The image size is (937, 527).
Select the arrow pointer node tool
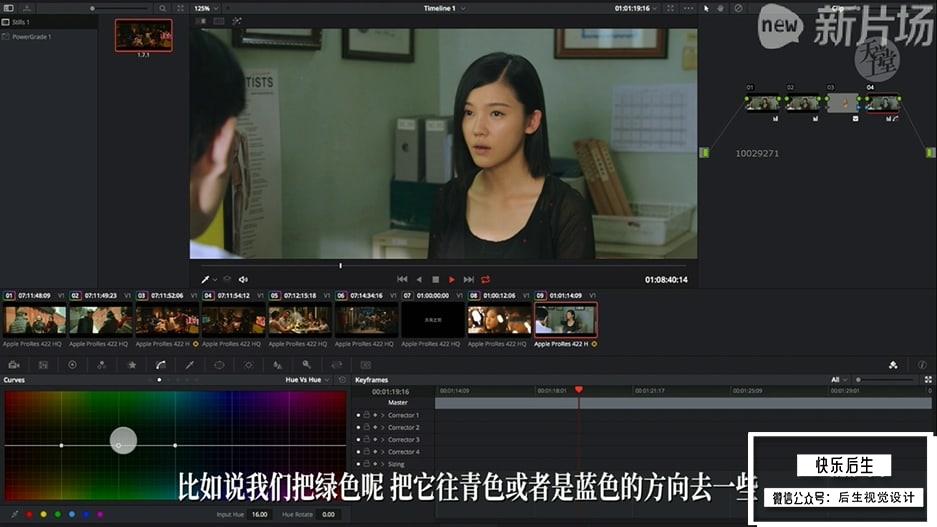coord(706,8)
